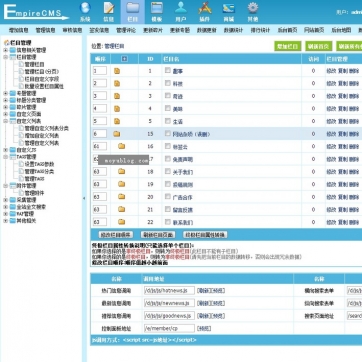The image size is (362, 362).
Task: Check the box for 广告合作 (ID 20)
Action: 168,197
